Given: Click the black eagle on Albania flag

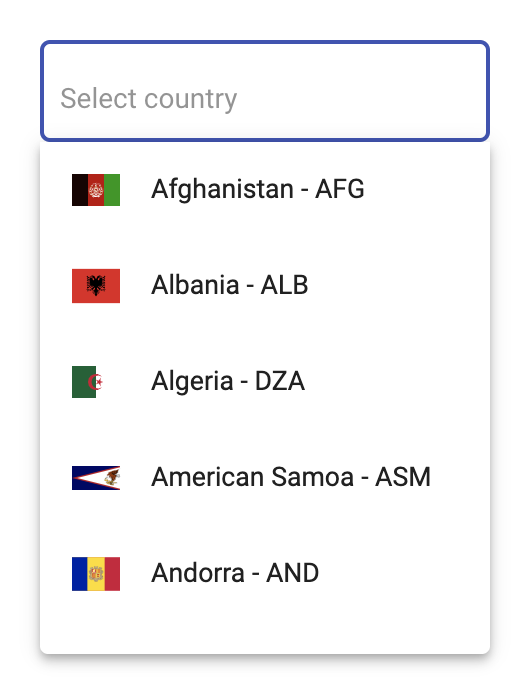Looking at the screenshot, I should pyautogui.click(x=96, y=285).
